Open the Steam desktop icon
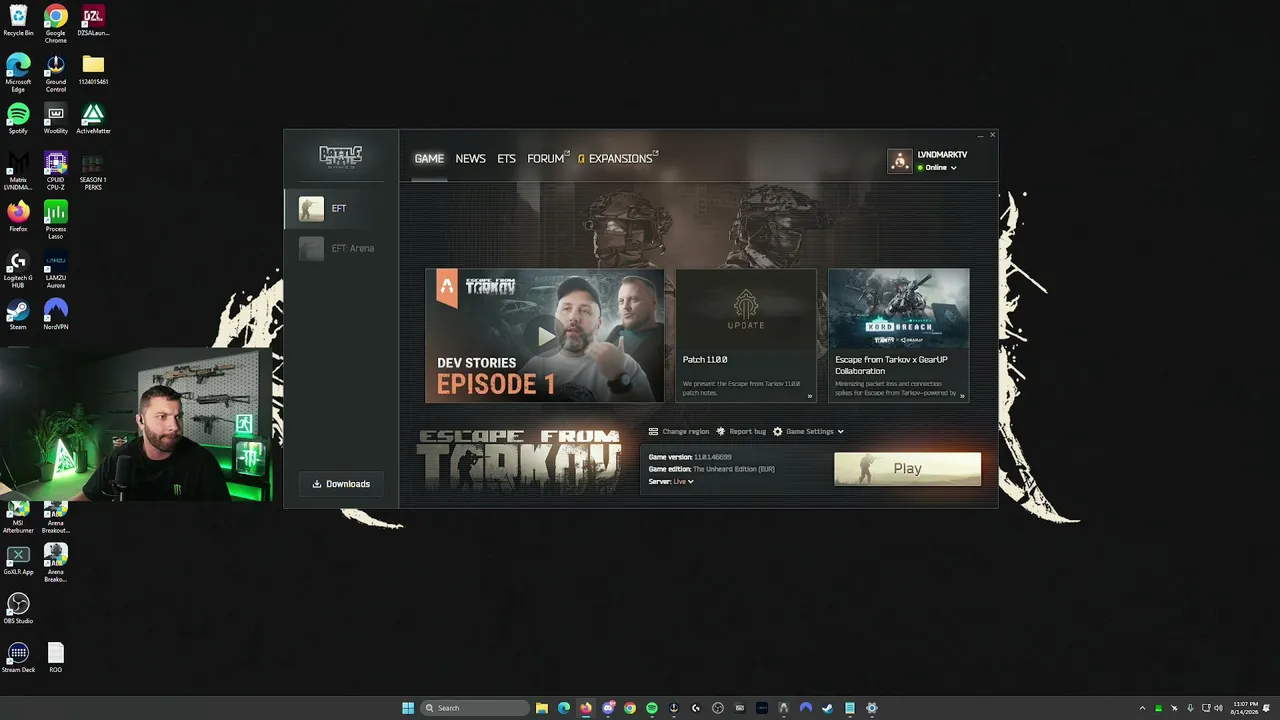Viewport: 1280px width, 720px height. click(x=18, y=315)
